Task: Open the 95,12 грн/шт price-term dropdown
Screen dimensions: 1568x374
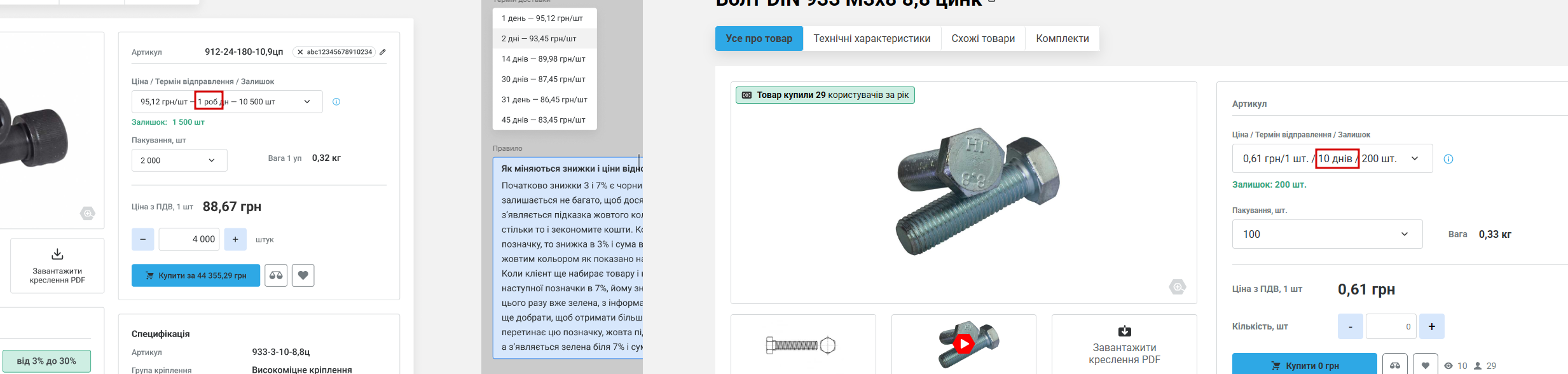Action: pyautogui.click(x=227, y=102)
